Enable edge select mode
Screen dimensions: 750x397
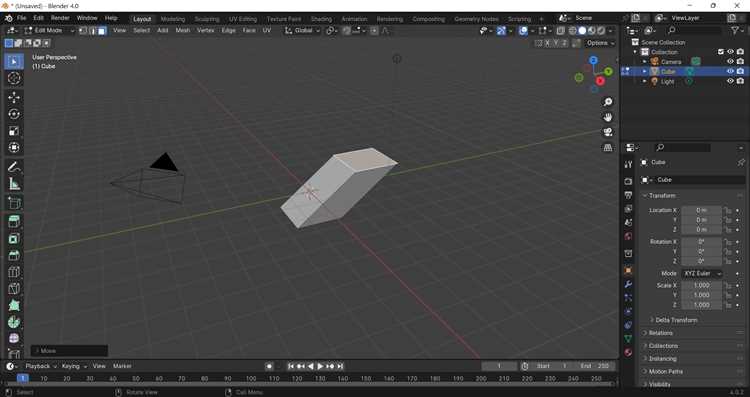tap(92, 31)
